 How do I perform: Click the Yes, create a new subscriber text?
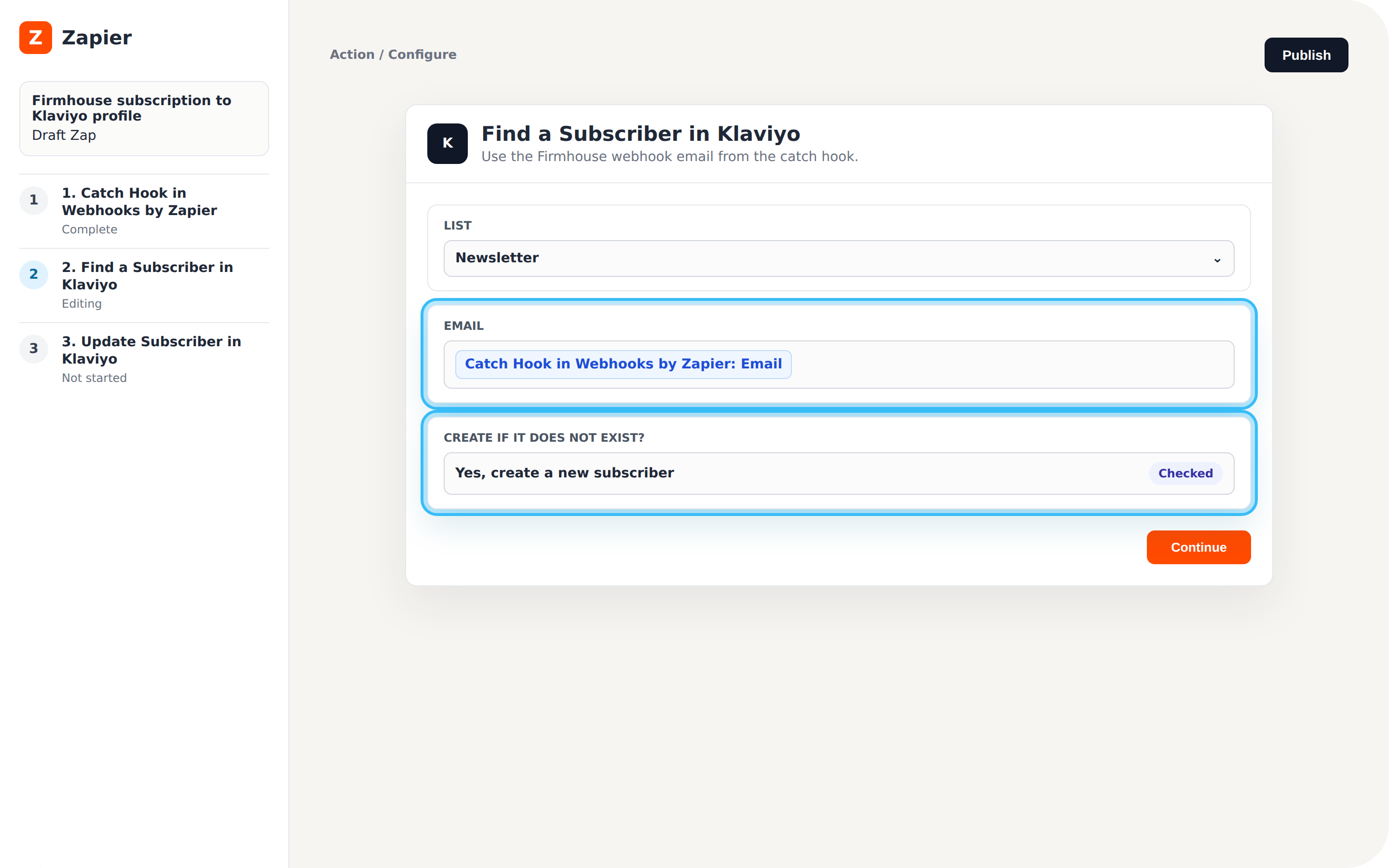click(564, 473)
